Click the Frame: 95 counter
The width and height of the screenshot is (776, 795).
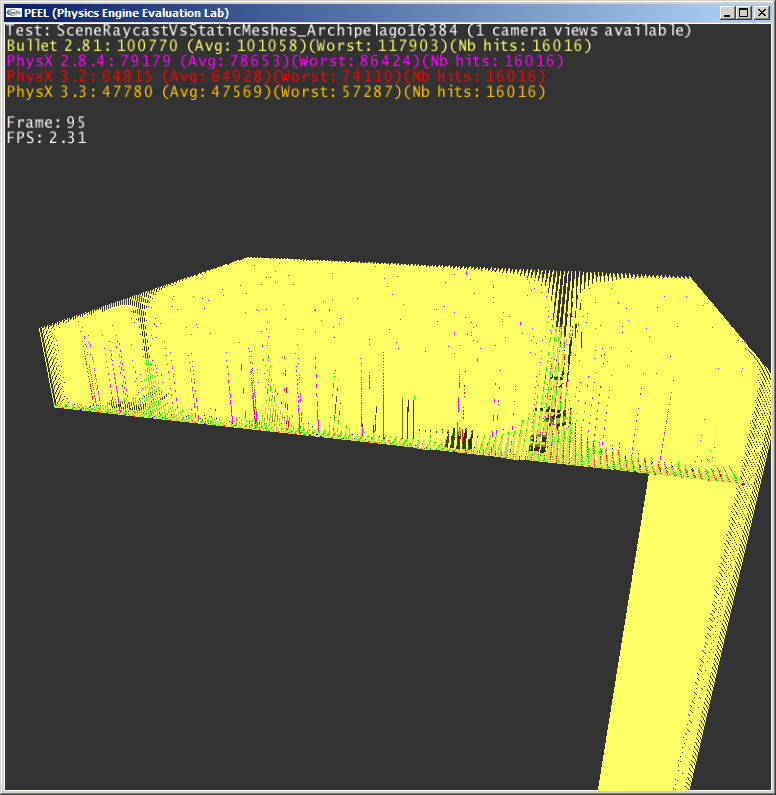tap(46, 123)
